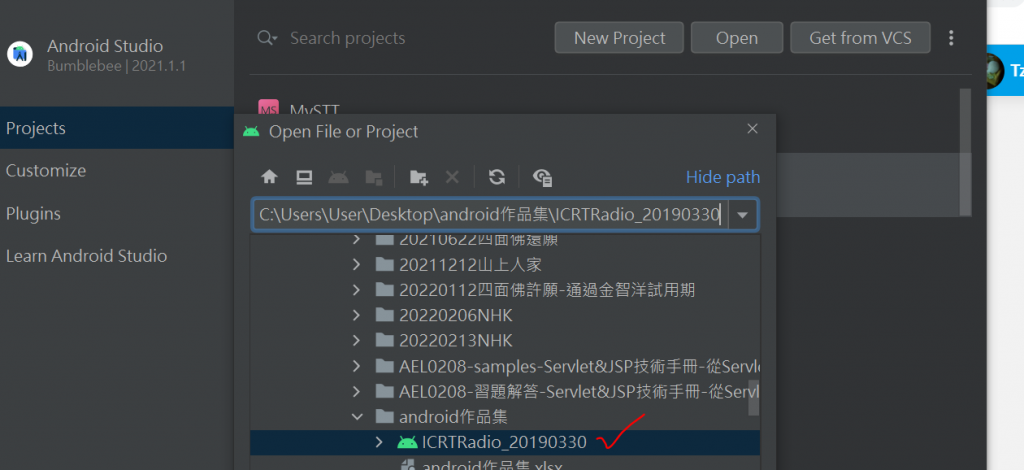Click the Hide path link
The height and width of the screenshot is (470, 1024).
[723, 177]
